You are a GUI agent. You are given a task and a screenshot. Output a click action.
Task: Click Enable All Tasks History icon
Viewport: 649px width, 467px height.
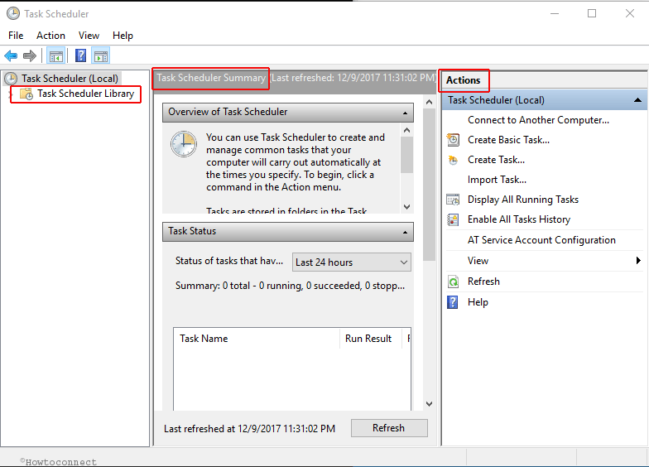coord(453,219)
